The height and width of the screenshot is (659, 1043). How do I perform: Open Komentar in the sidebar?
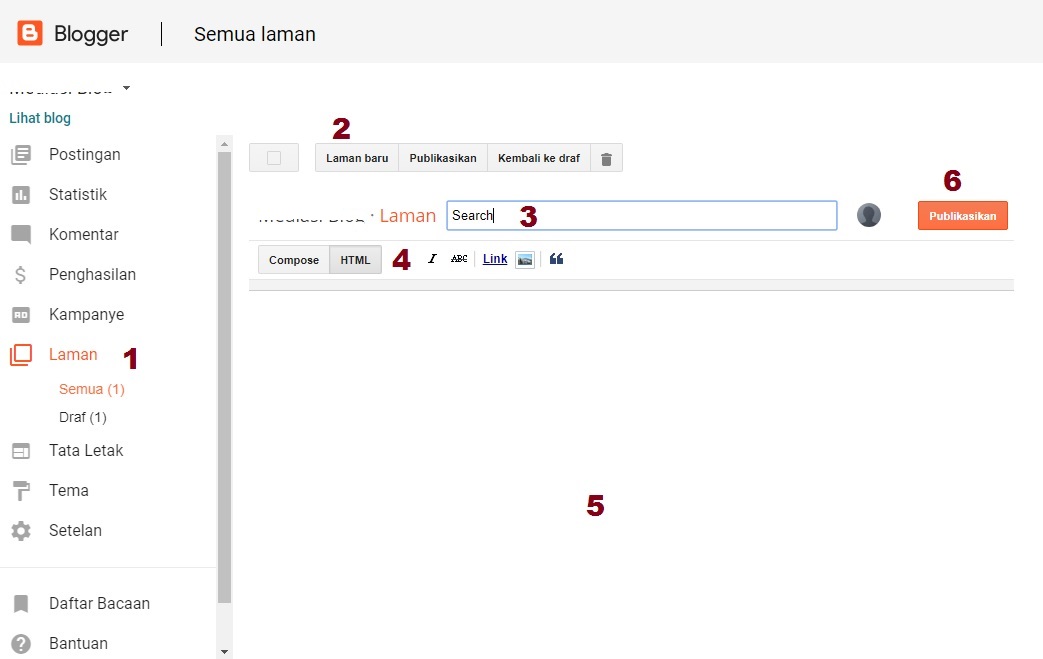point(84,234)
